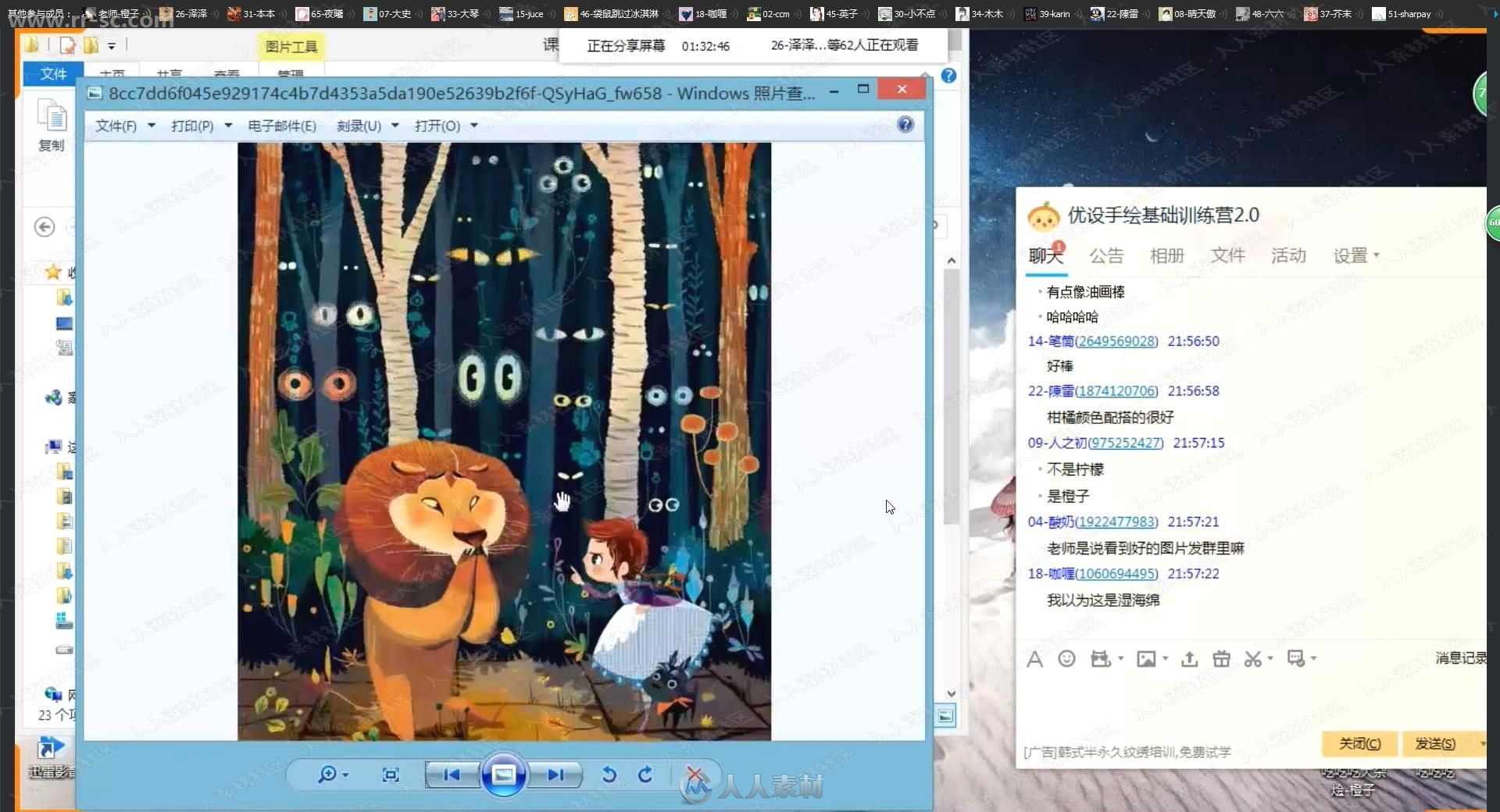Click the thumbnail view icon at Explorer bottom right
This screenshot has width=1500, height=812.
point(946,715)
